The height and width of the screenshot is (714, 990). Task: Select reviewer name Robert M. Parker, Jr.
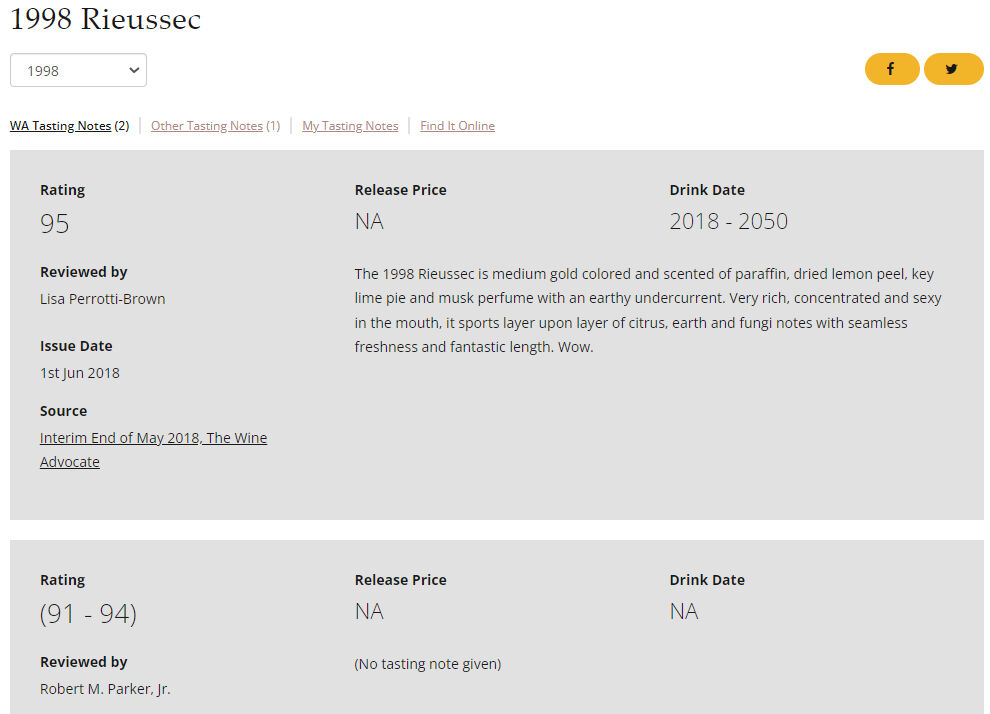click(x=105, y=689)
